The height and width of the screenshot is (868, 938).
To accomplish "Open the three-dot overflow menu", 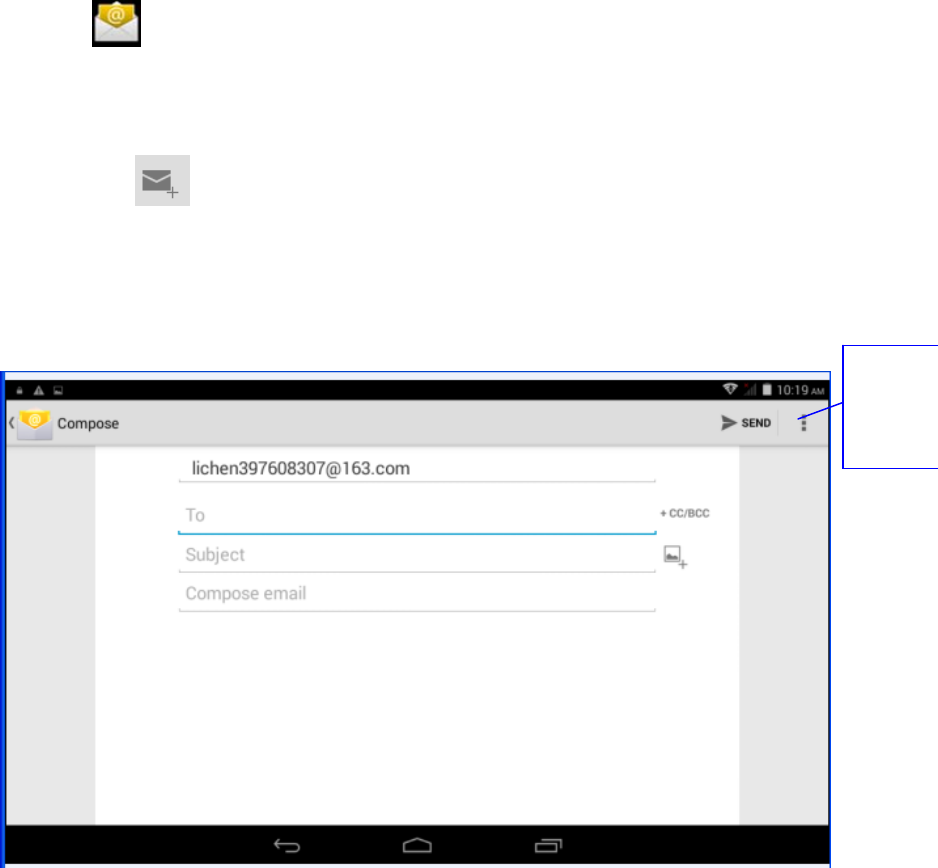I will pyautogui.click(x=803, y=423).
